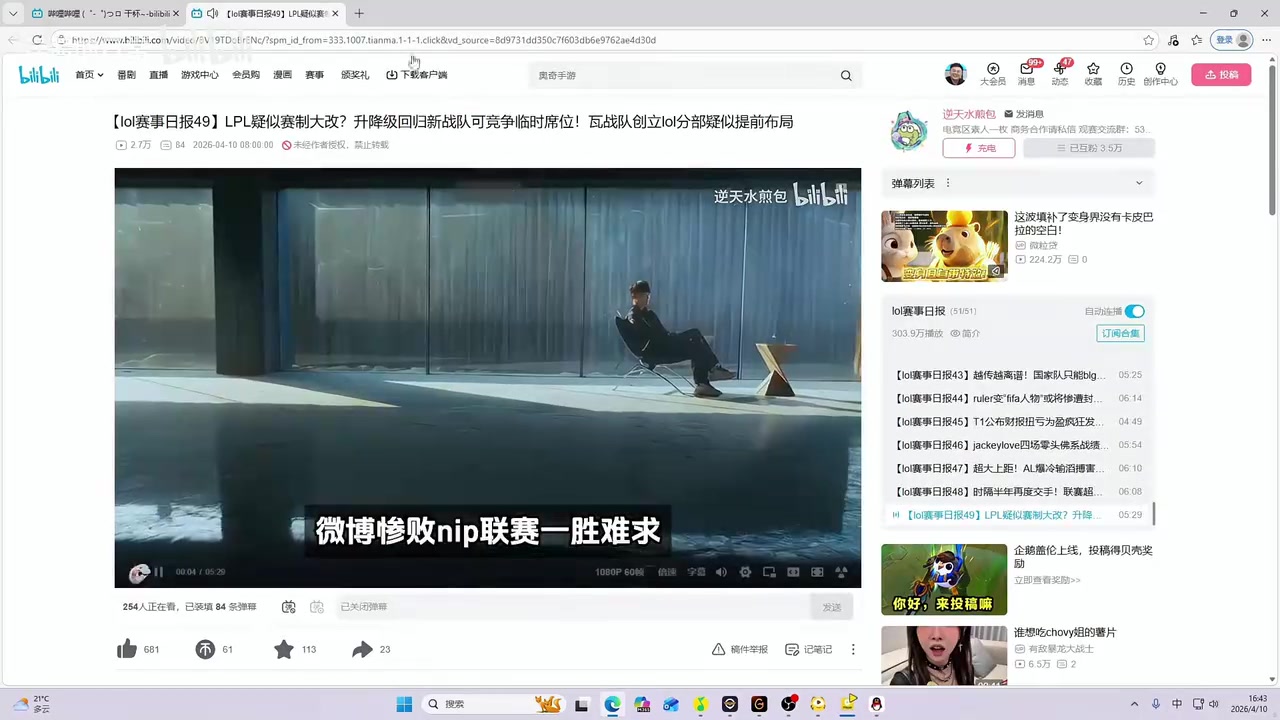1280x720 pixels.
Task: Click the 订阅合集 subscribe button
Action: pos(1120,333)
